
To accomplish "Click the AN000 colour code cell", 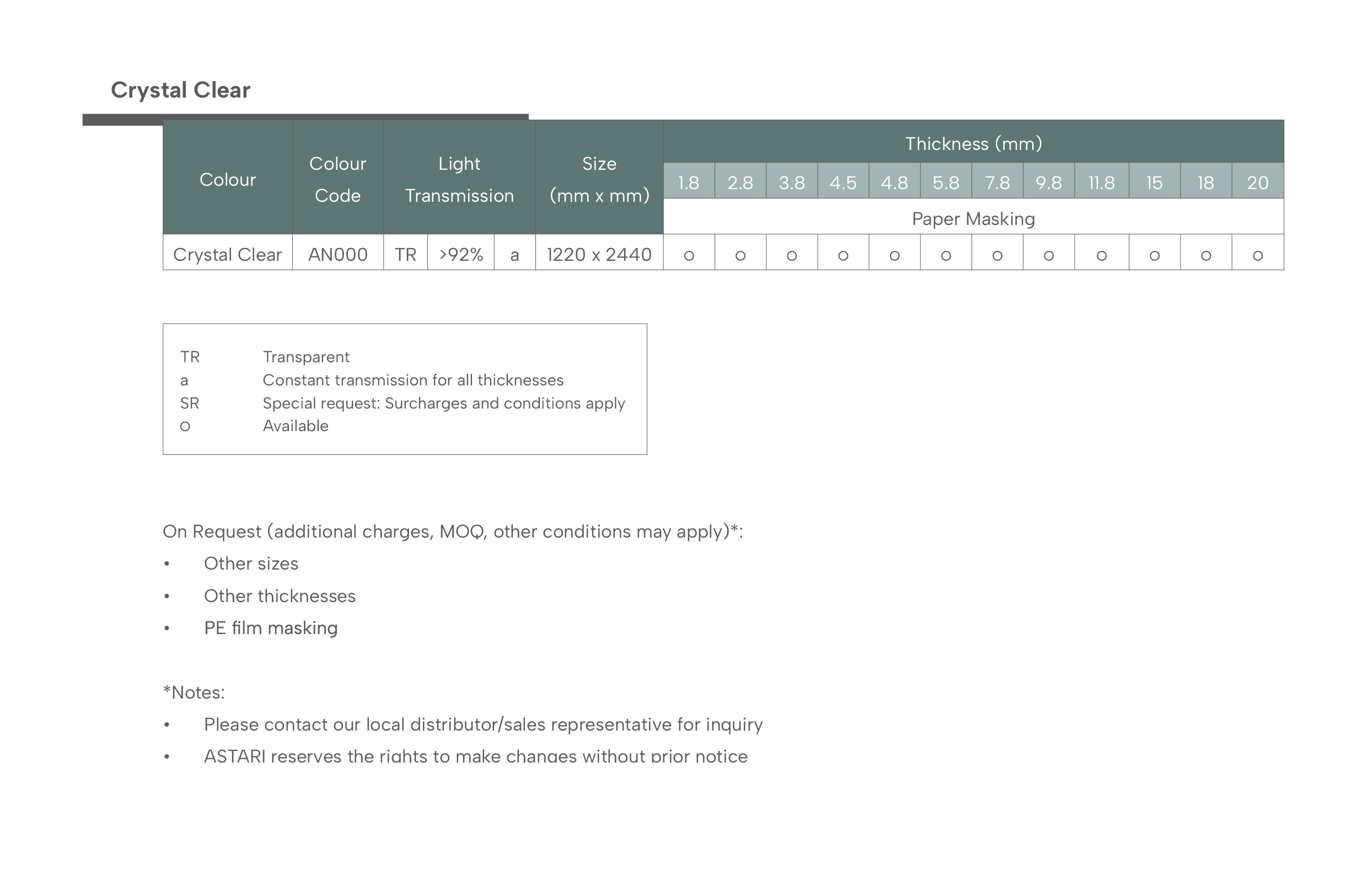I will point(337,253).
